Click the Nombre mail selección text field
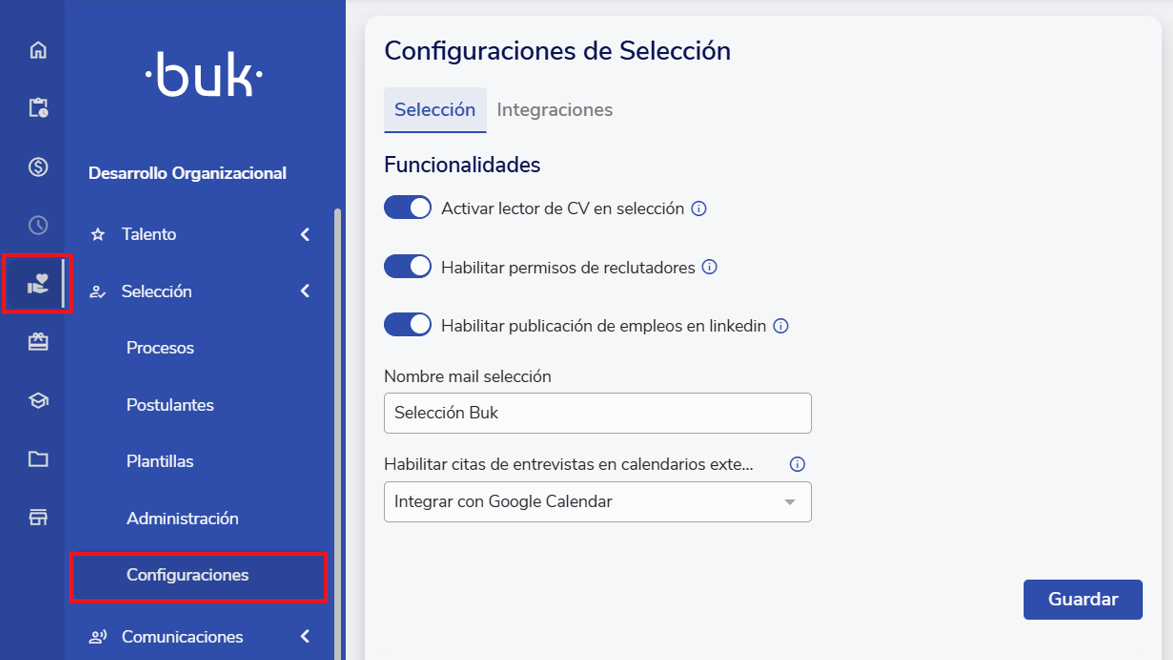Screen dimensions: 1173x660 point(597,413)
